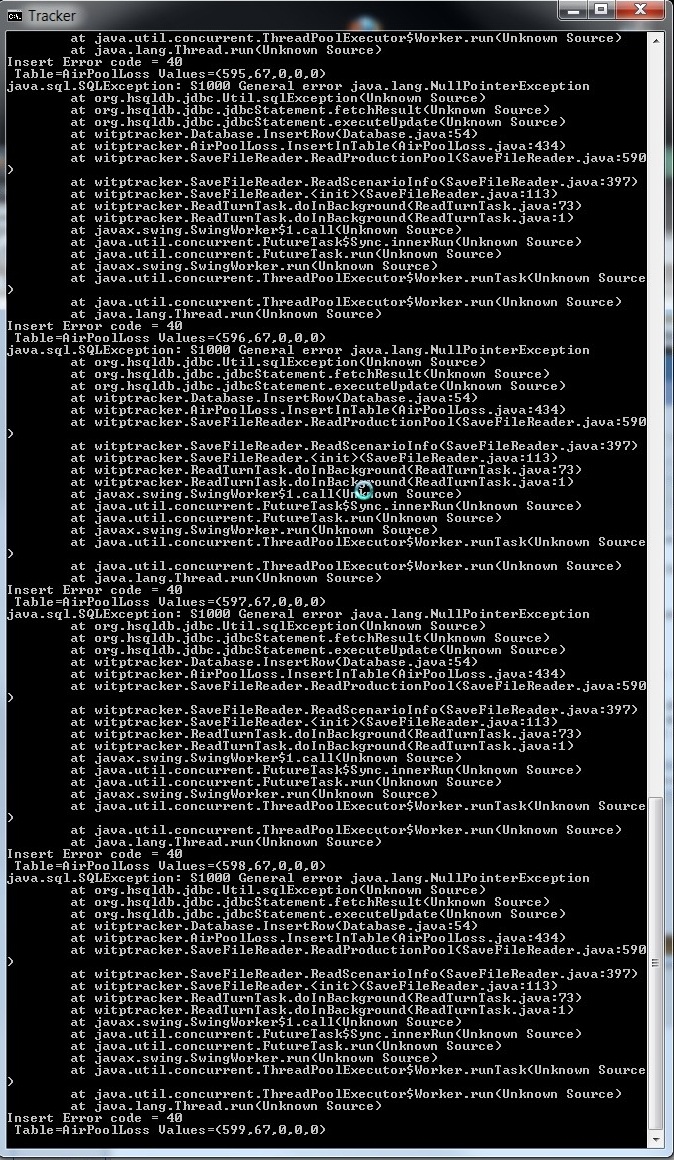Image resolution: width=674 pixels, height=1160 pixels.
Task: Minimize the Tracker console window
Action: click(x=574, y=10)
